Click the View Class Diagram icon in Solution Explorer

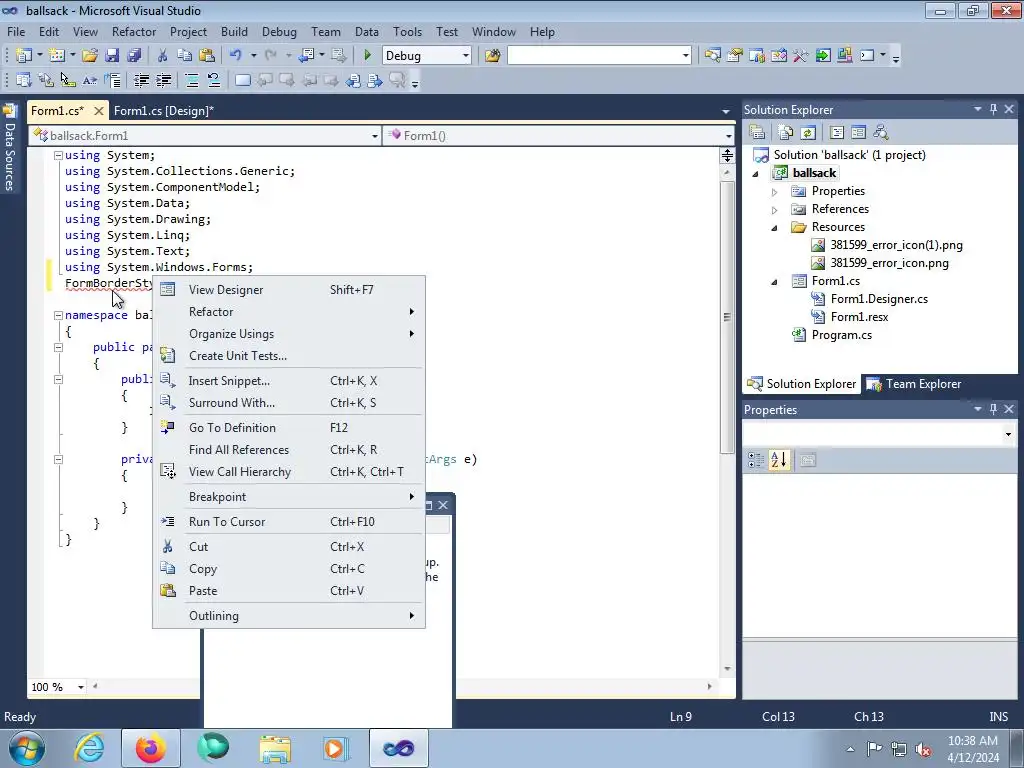pyautogui.click(x=880, y=133)
